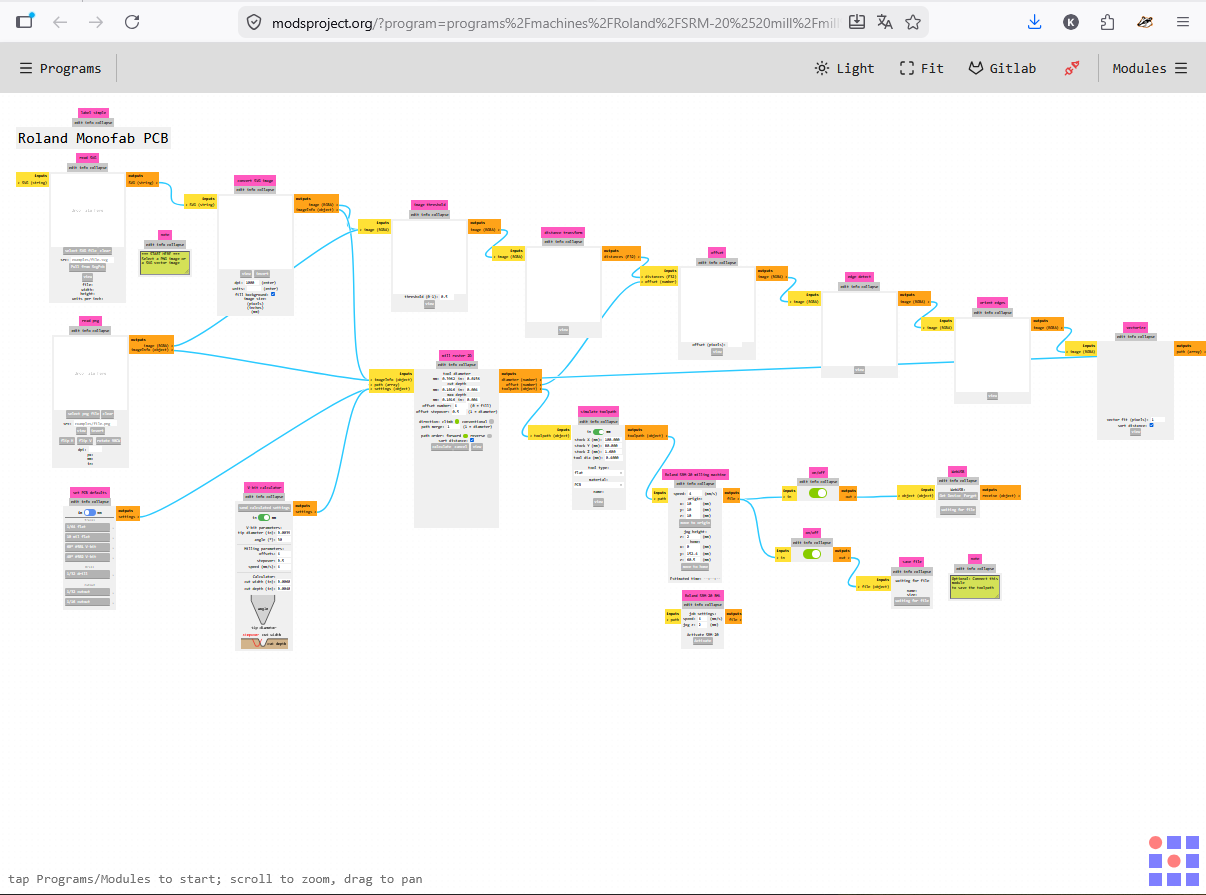The image size is (1206, 895).
Task: Select conventional direction radio in mill raster 2D
Action: 491,421
